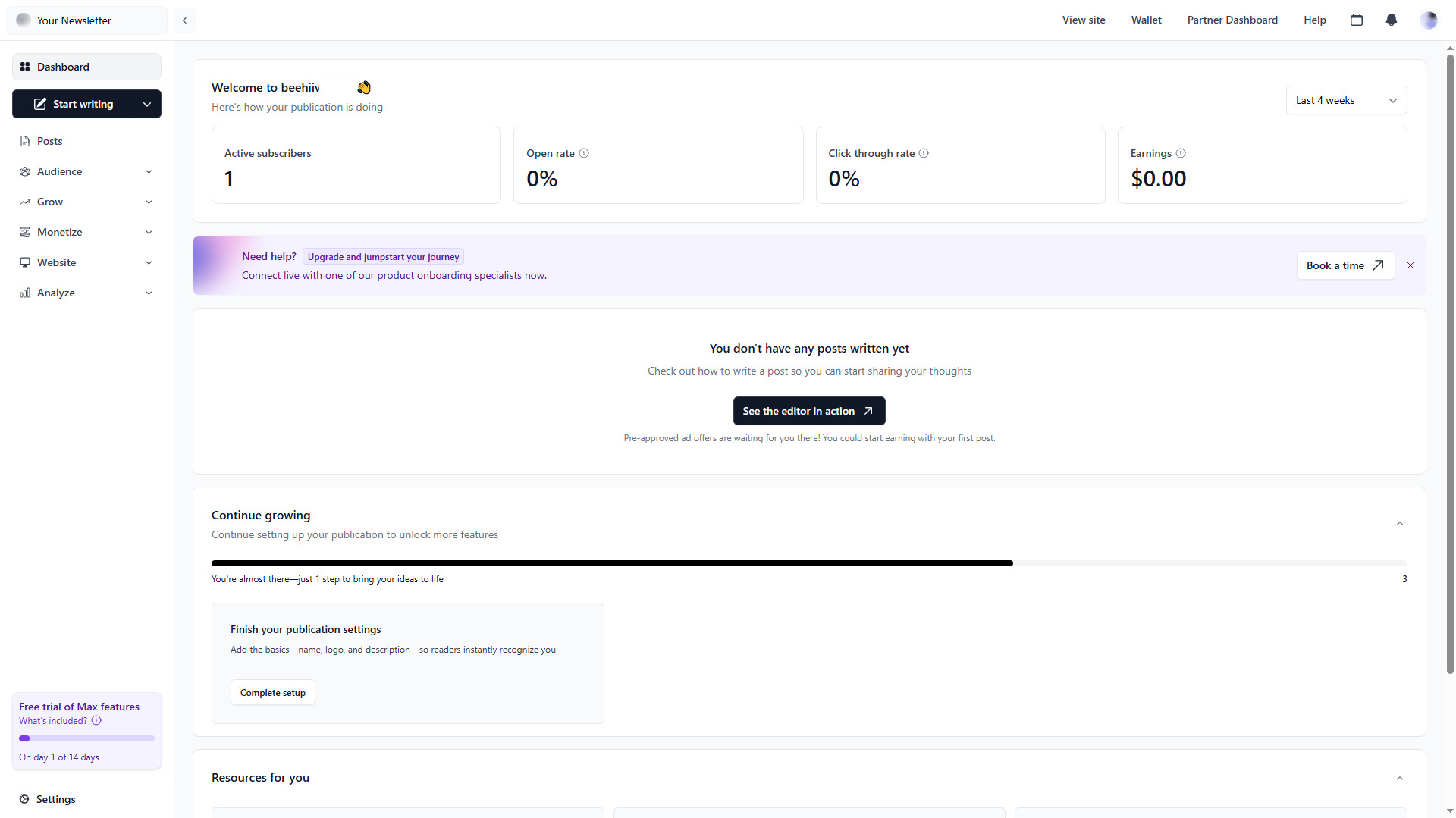The height and width of the screenshot is (818, 1456).
Task: Open Posts from the sidebar
Action: [x=50, y=142]
